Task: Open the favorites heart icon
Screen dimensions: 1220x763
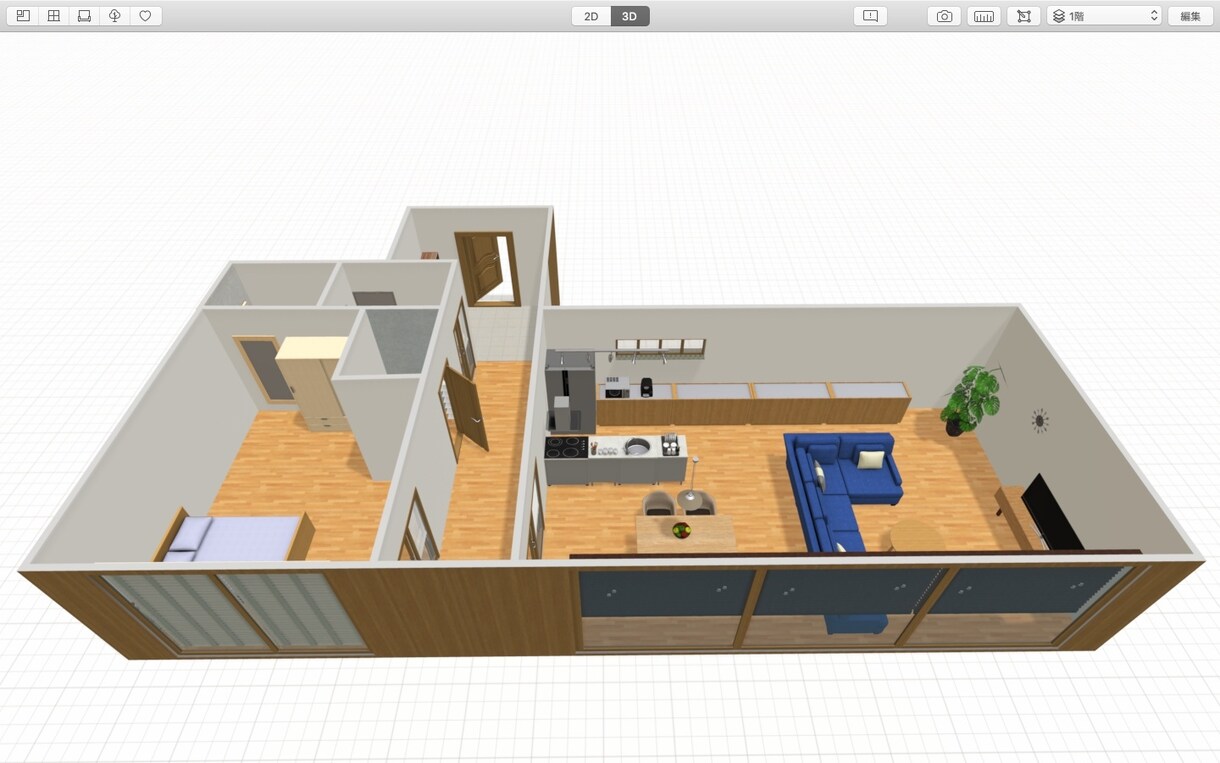Action: pos(146,16)
